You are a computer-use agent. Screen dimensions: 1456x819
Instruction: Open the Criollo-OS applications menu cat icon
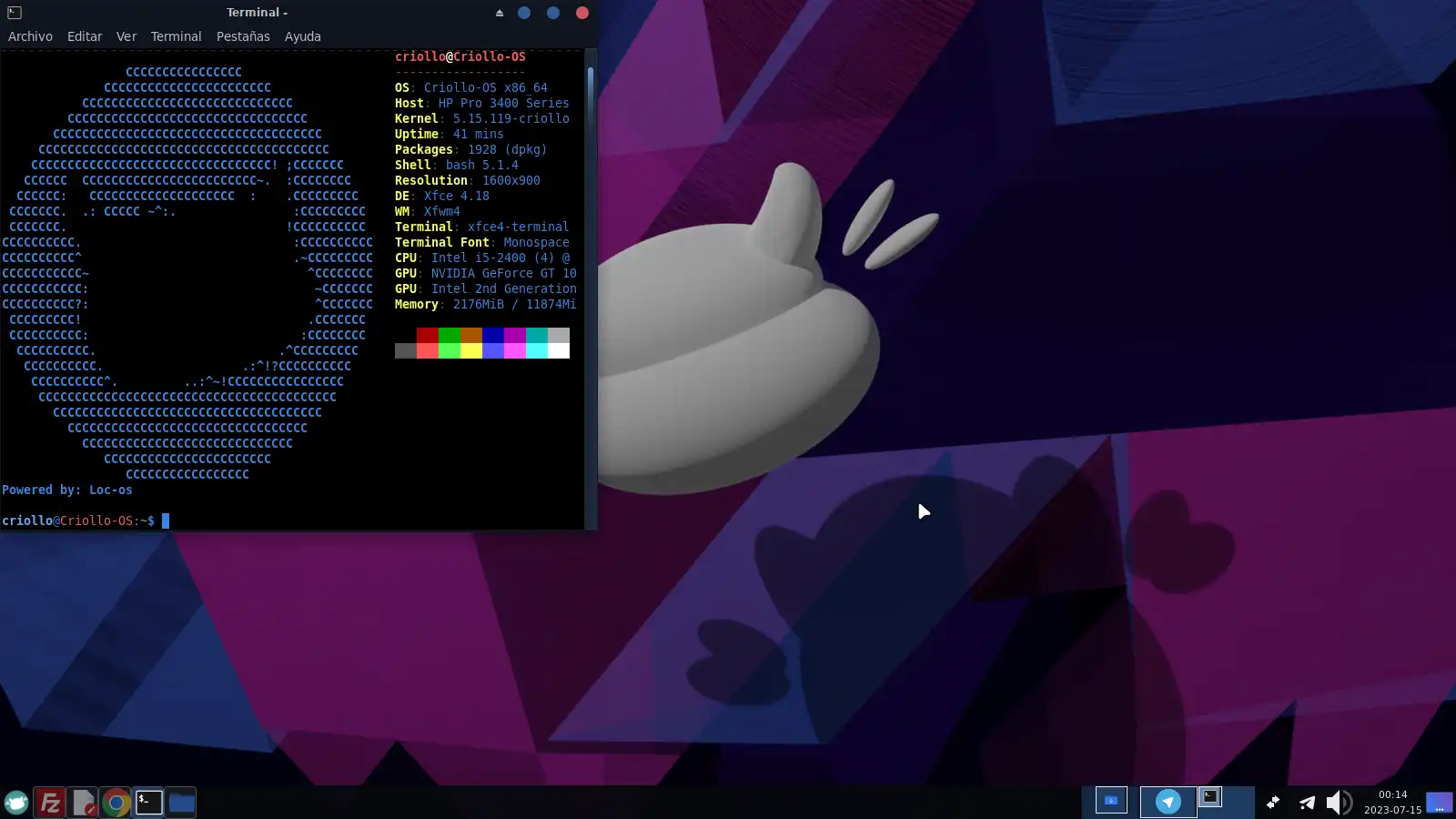[x=16, y=803]
